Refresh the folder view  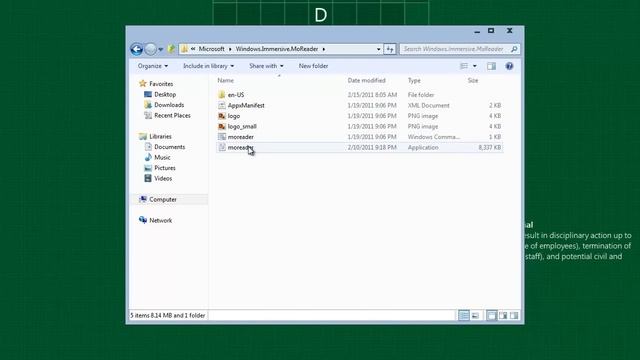tap(390, 49)
